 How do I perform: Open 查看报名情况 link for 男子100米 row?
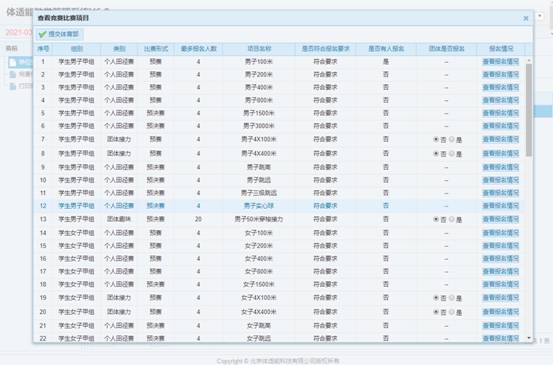[x=500, y=62]
